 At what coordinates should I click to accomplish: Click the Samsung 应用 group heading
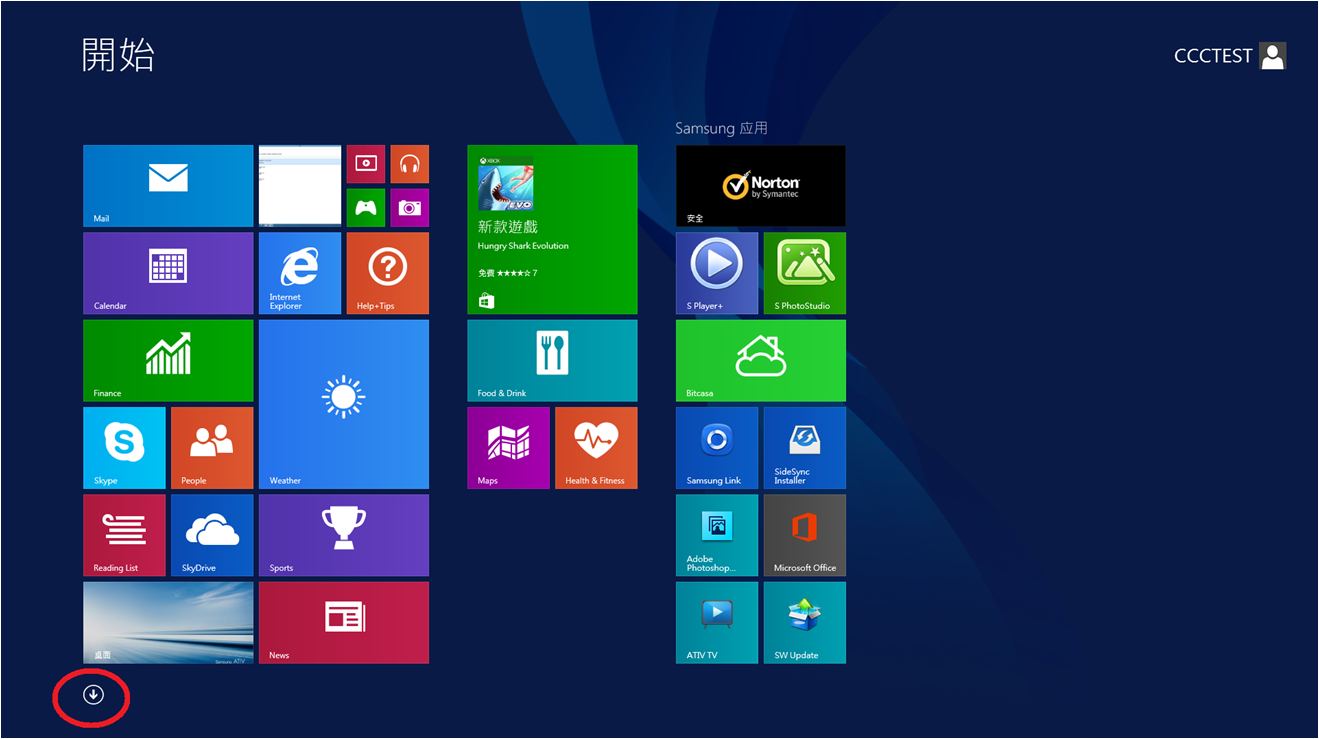[721, 128]
